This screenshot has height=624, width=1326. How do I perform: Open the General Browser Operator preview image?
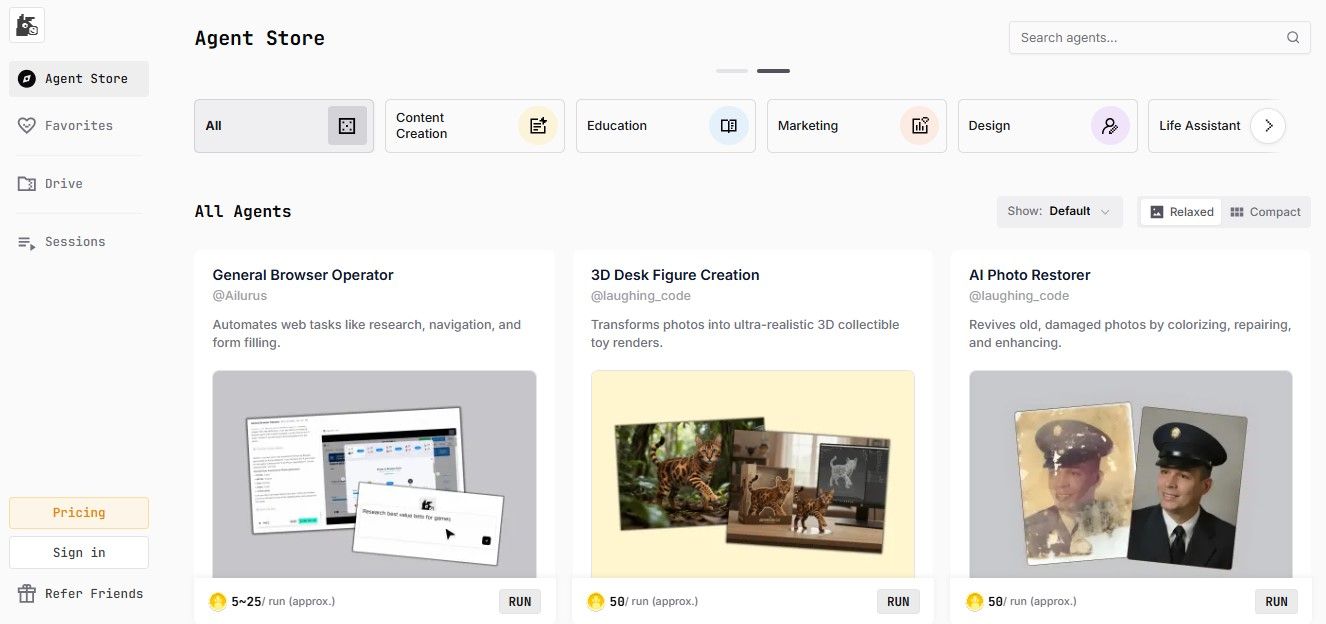[374, 474]
